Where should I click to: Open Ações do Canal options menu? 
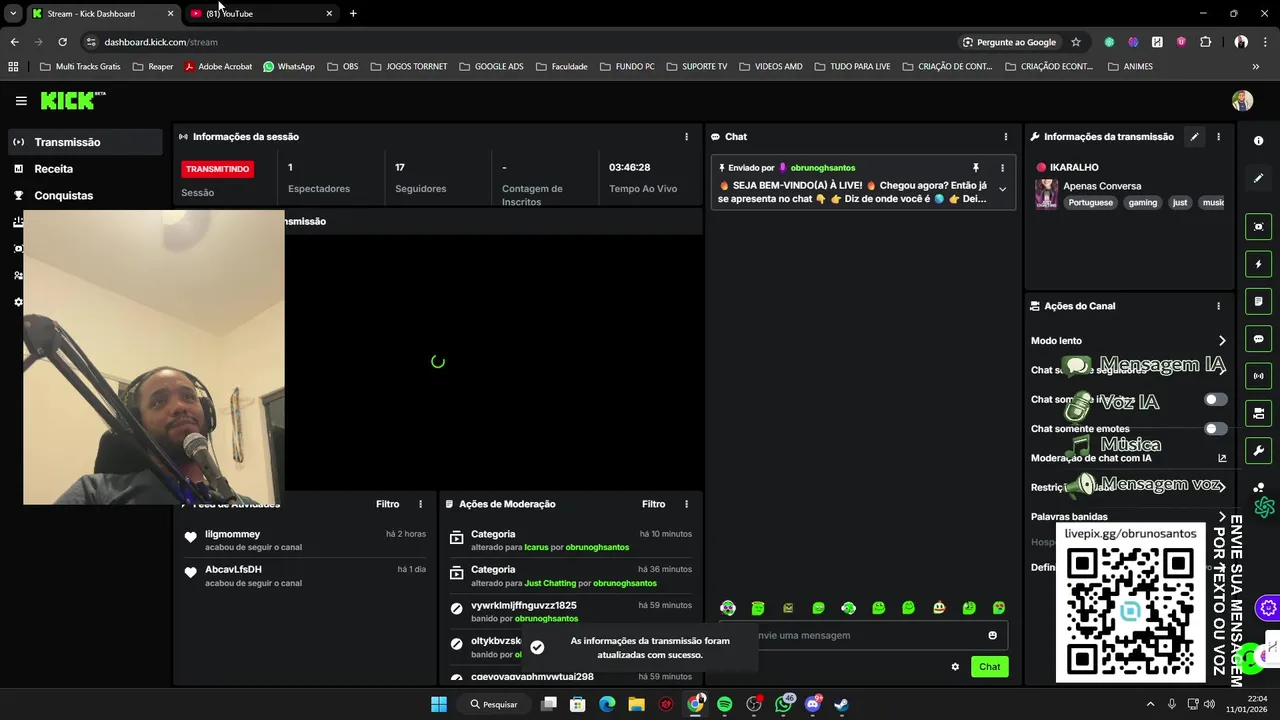coord(1218,306)
